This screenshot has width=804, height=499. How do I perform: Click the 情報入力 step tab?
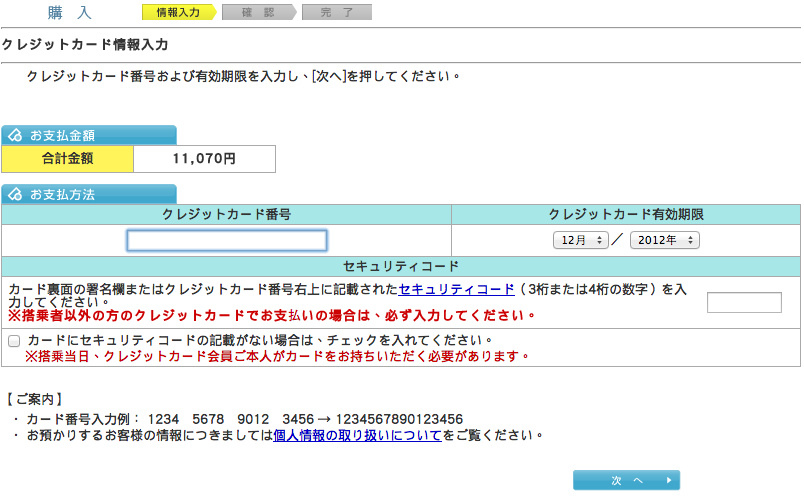(x=179, y=12)
